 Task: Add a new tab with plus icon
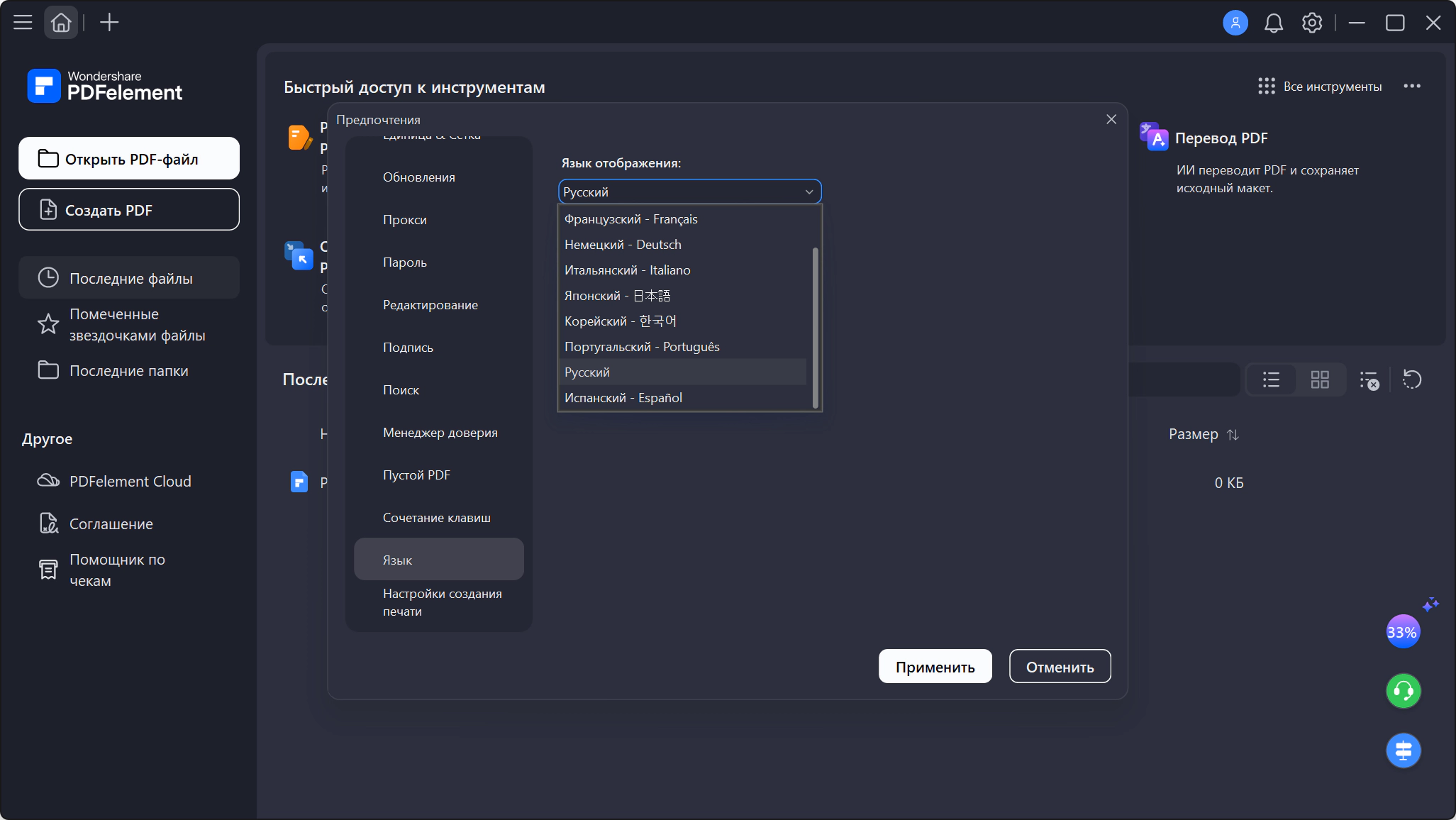(109, 23)
